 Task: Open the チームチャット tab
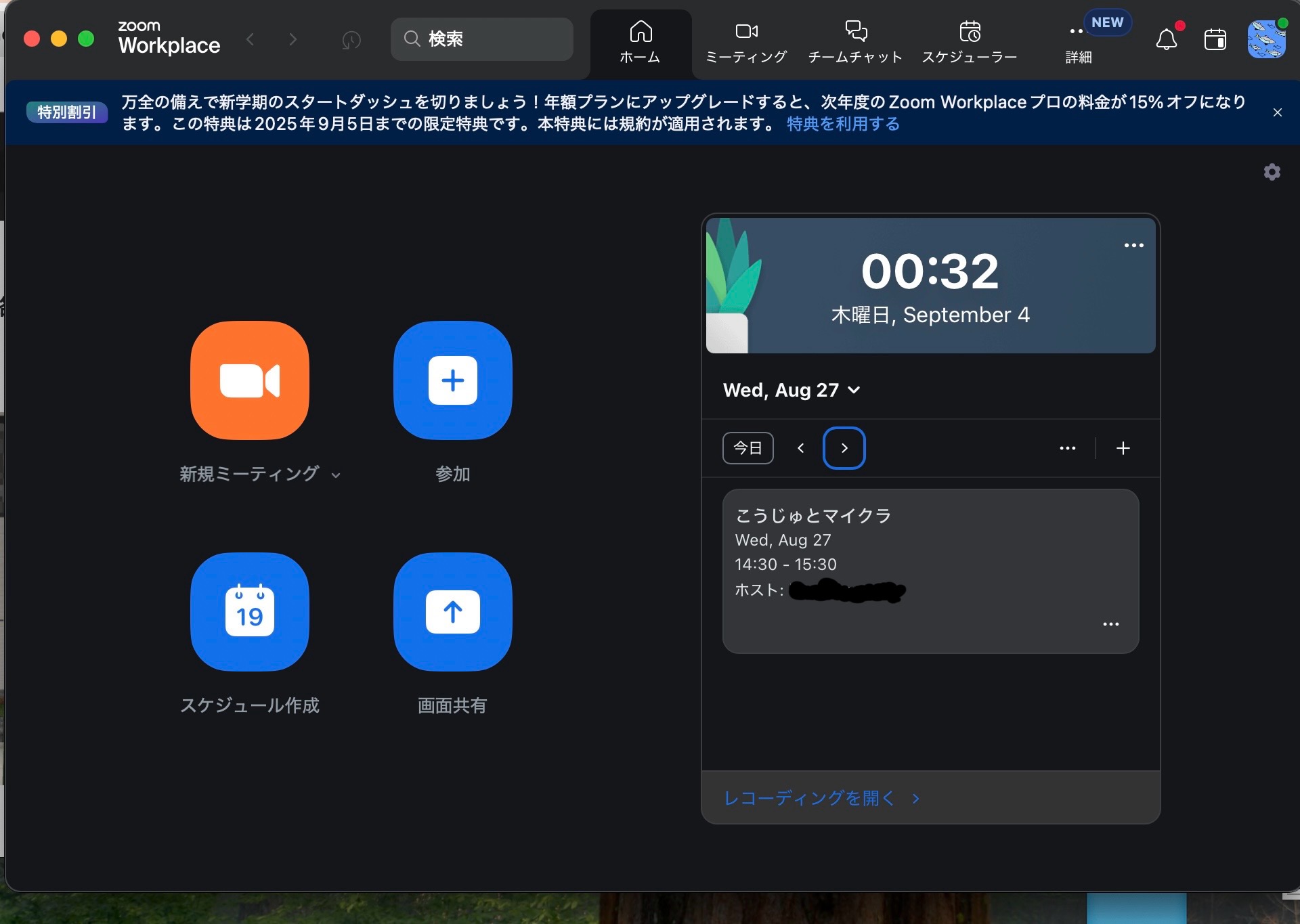coord(855,43)
